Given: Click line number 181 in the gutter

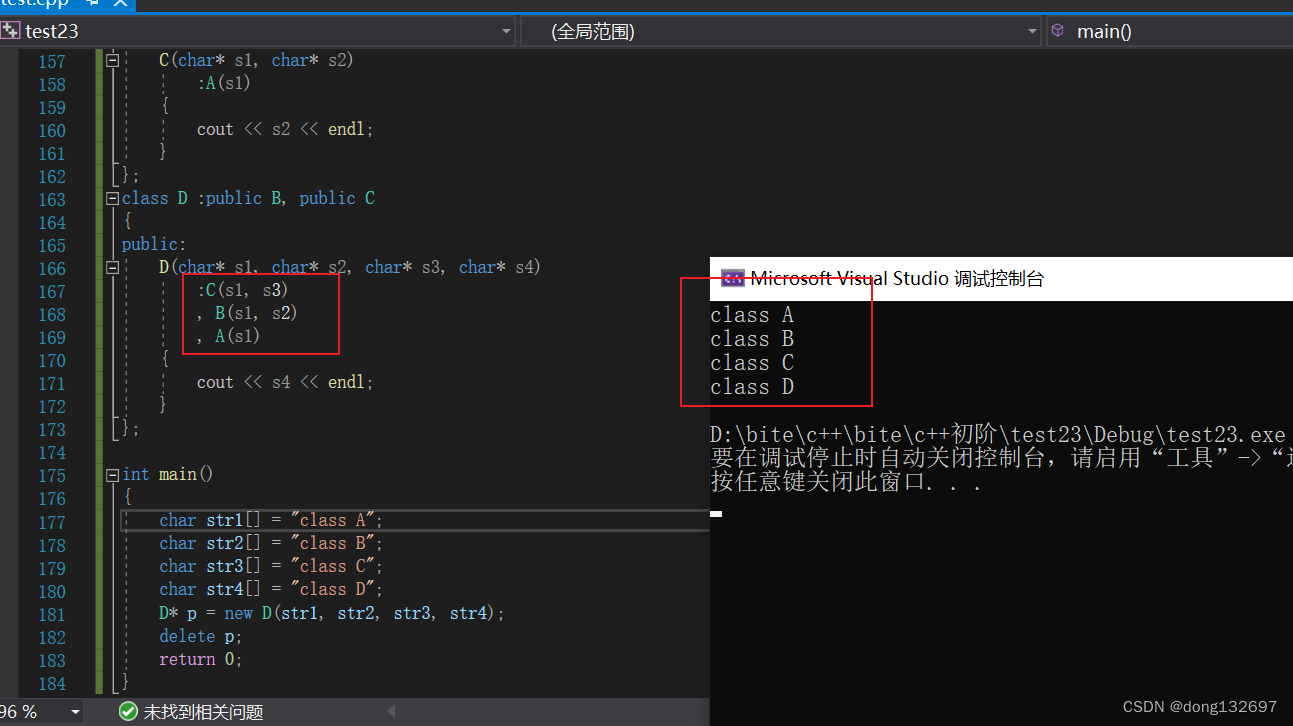Looking at the screenshot, I should click(x=52, y=614).
